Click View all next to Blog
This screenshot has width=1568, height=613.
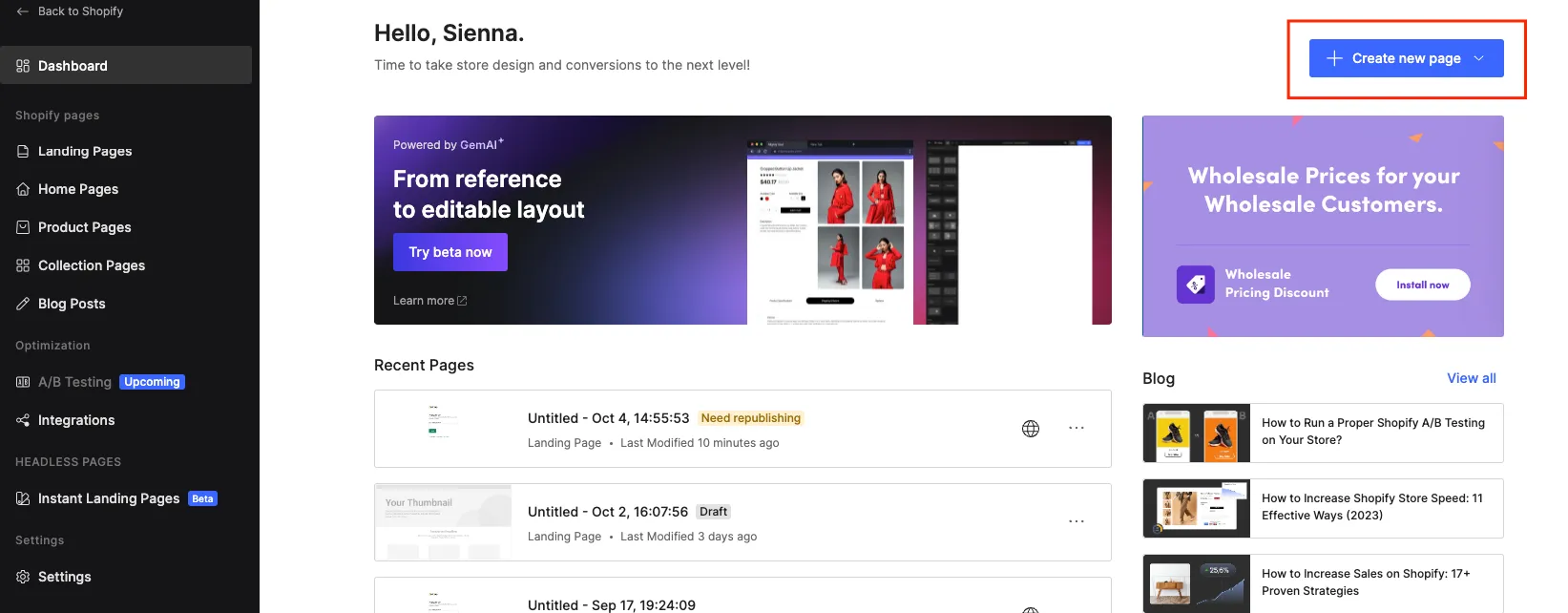pos(1472,378)
